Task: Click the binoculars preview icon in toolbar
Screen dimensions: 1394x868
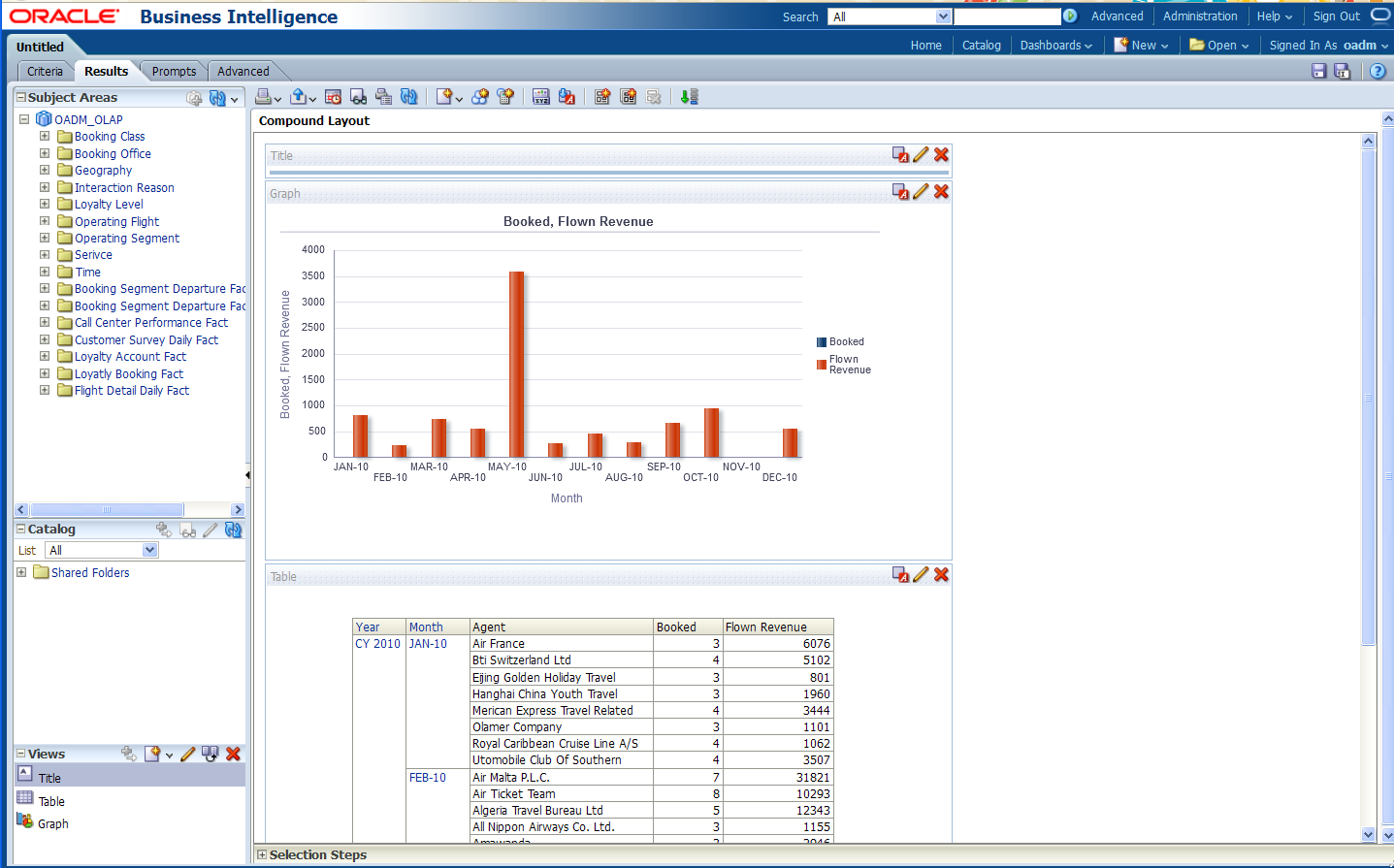Action: [358, 97]
